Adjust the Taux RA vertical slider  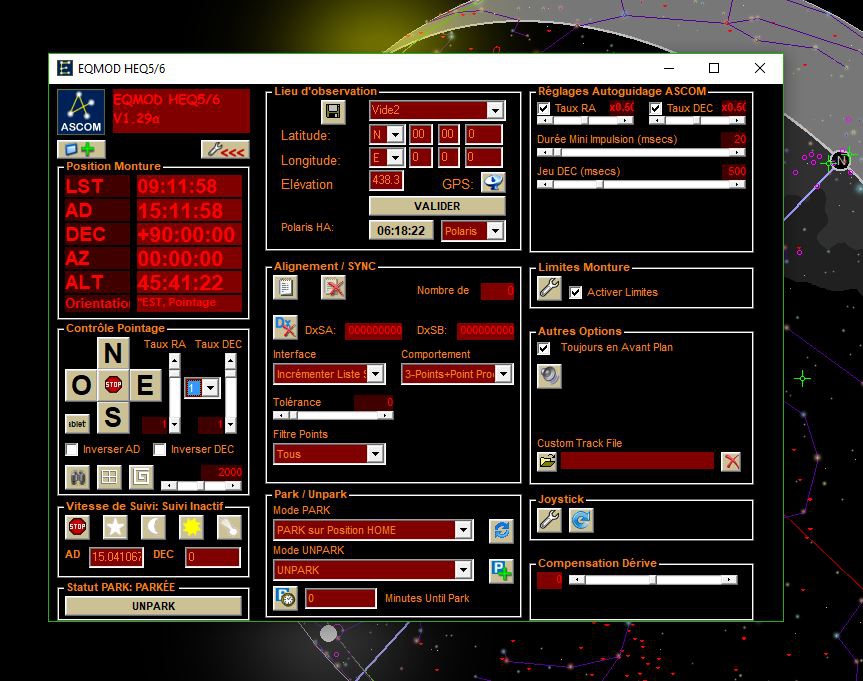(x=174, y=393)
